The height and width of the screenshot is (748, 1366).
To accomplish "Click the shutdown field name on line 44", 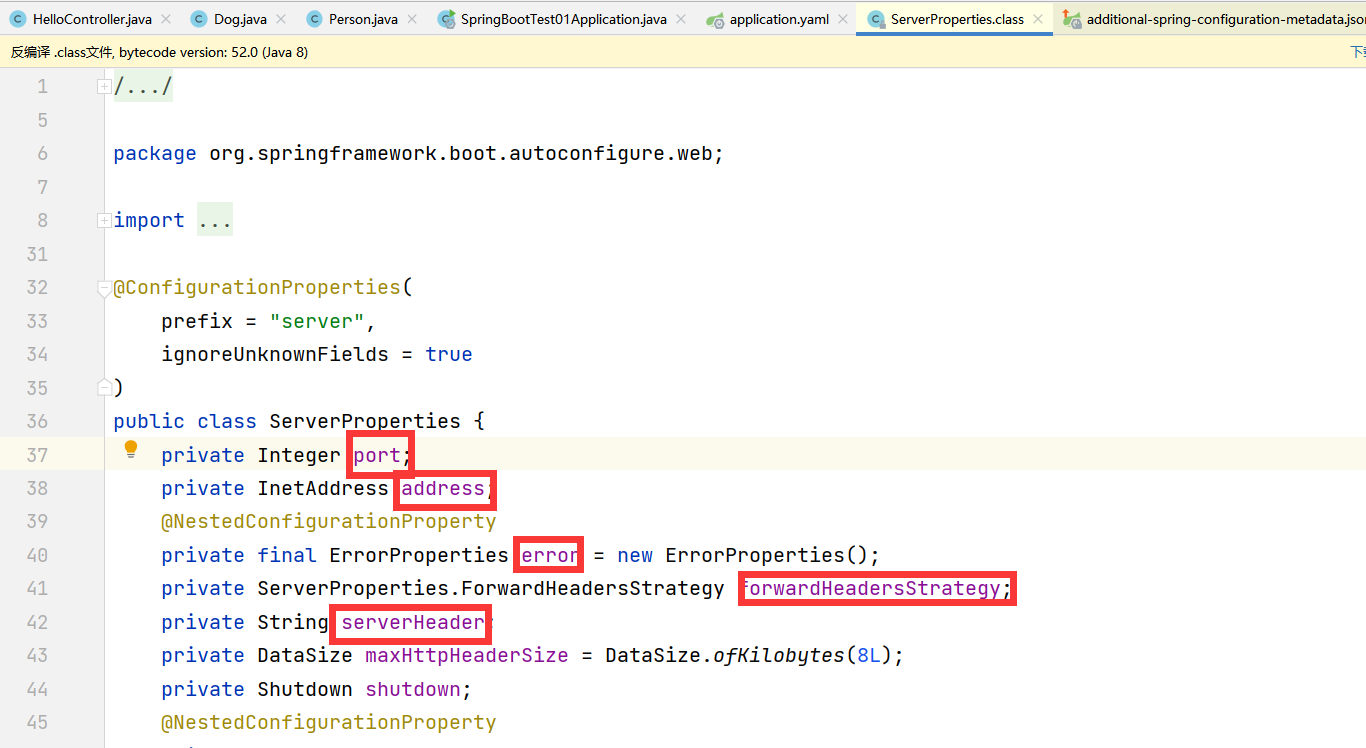I will [413, 689].
